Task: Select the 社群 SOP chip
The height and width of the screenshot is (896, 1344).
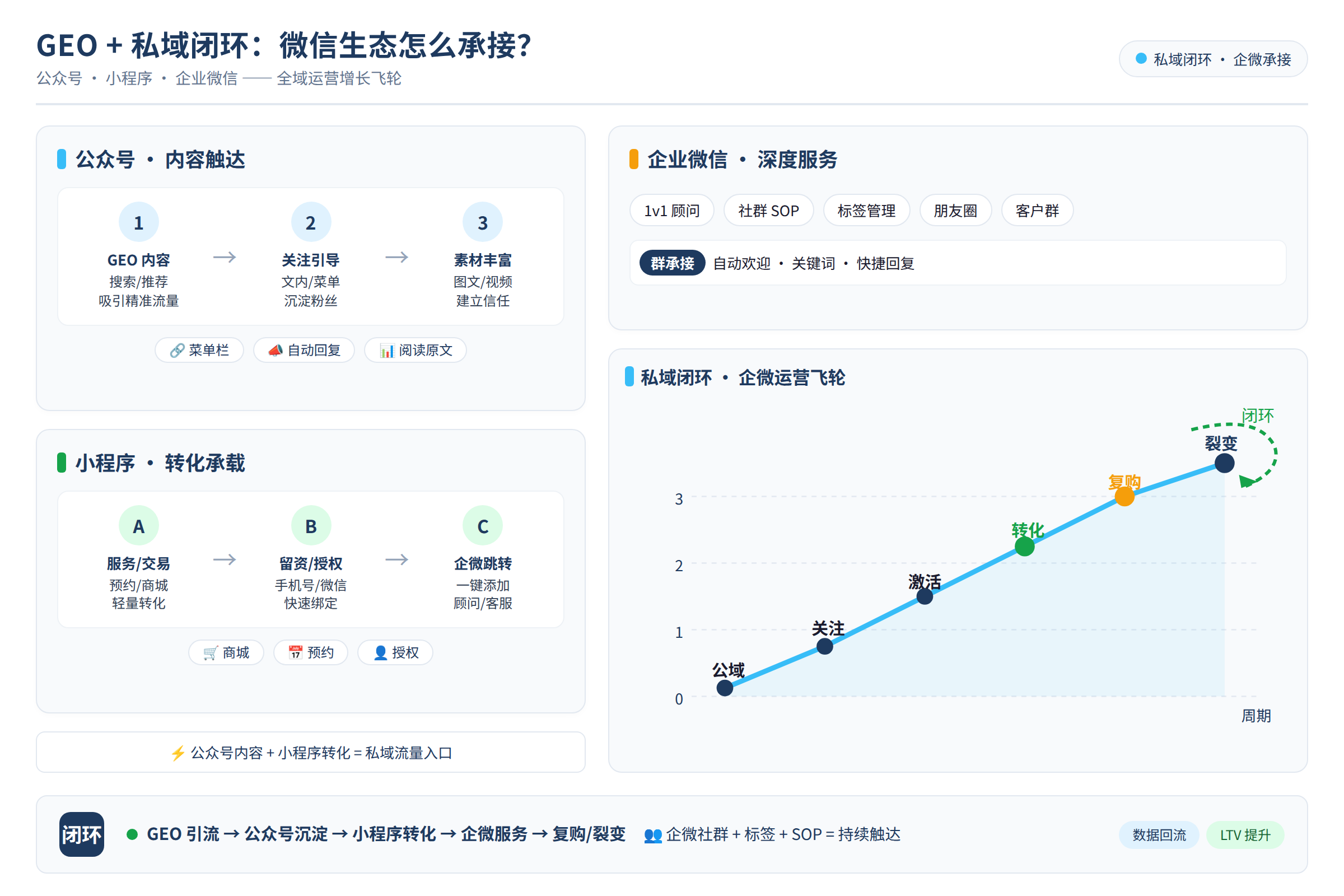Action: coord(768,211)
